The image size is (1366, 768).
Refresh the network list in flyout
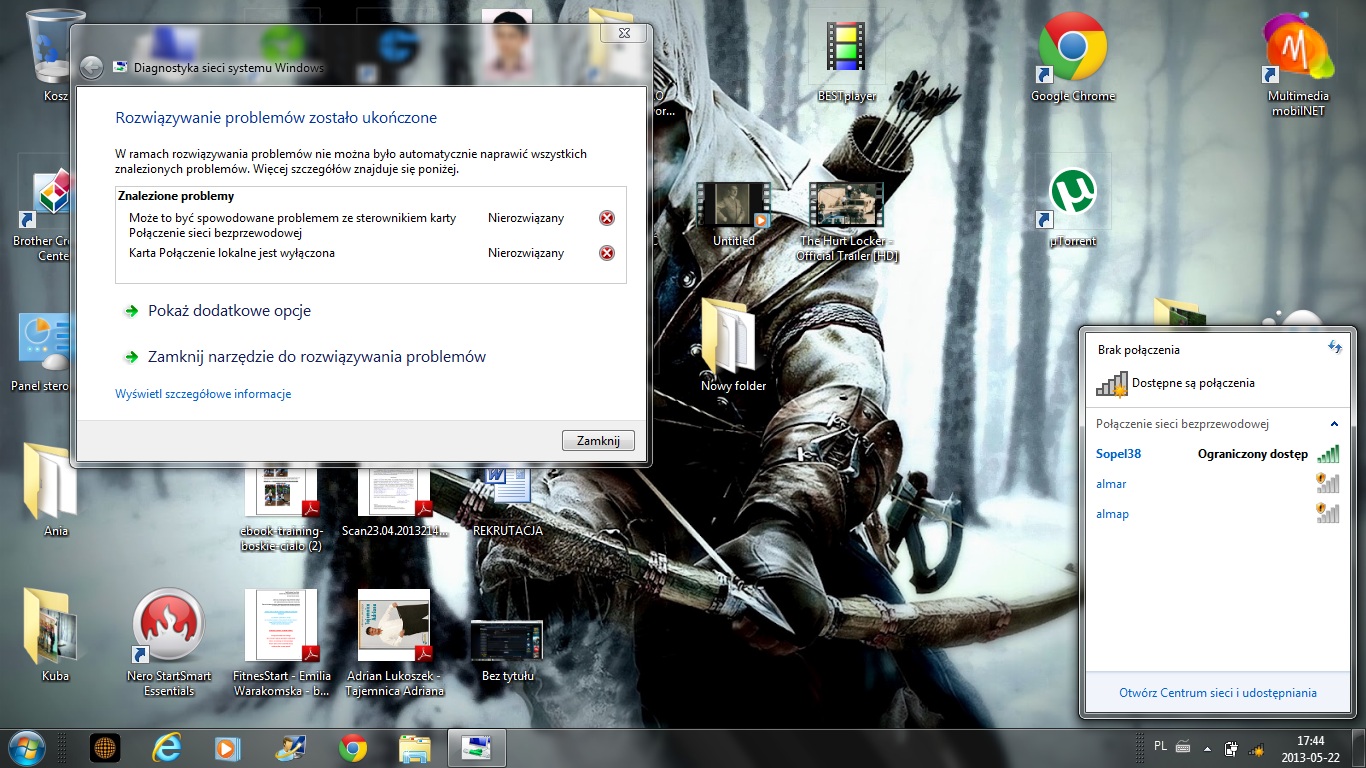pos(1334,347)
